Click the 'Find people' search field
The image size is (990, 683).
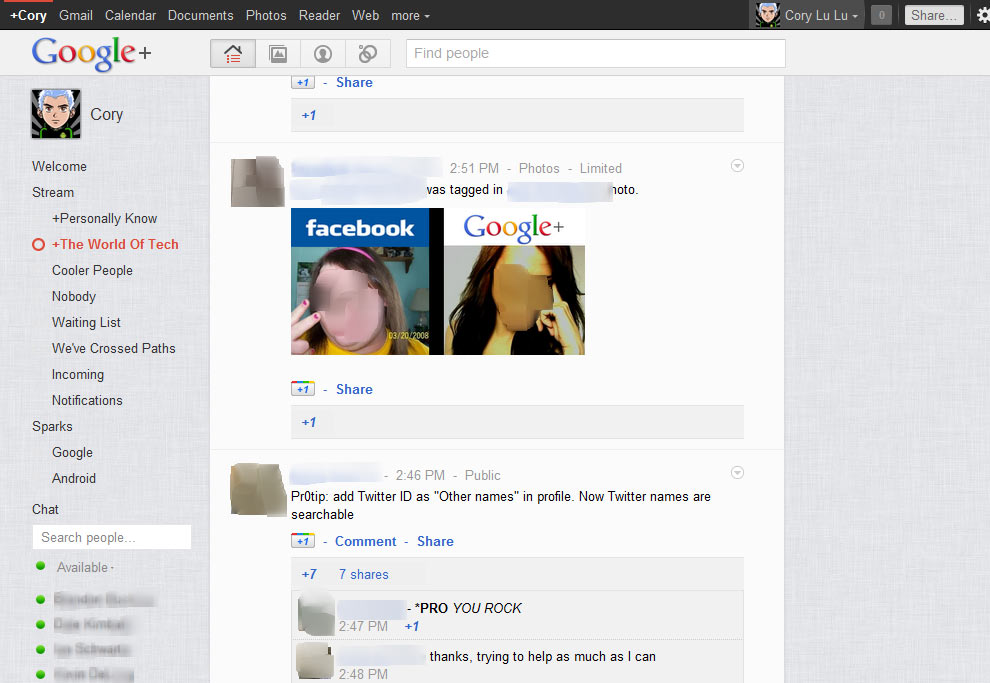(595, 53)
